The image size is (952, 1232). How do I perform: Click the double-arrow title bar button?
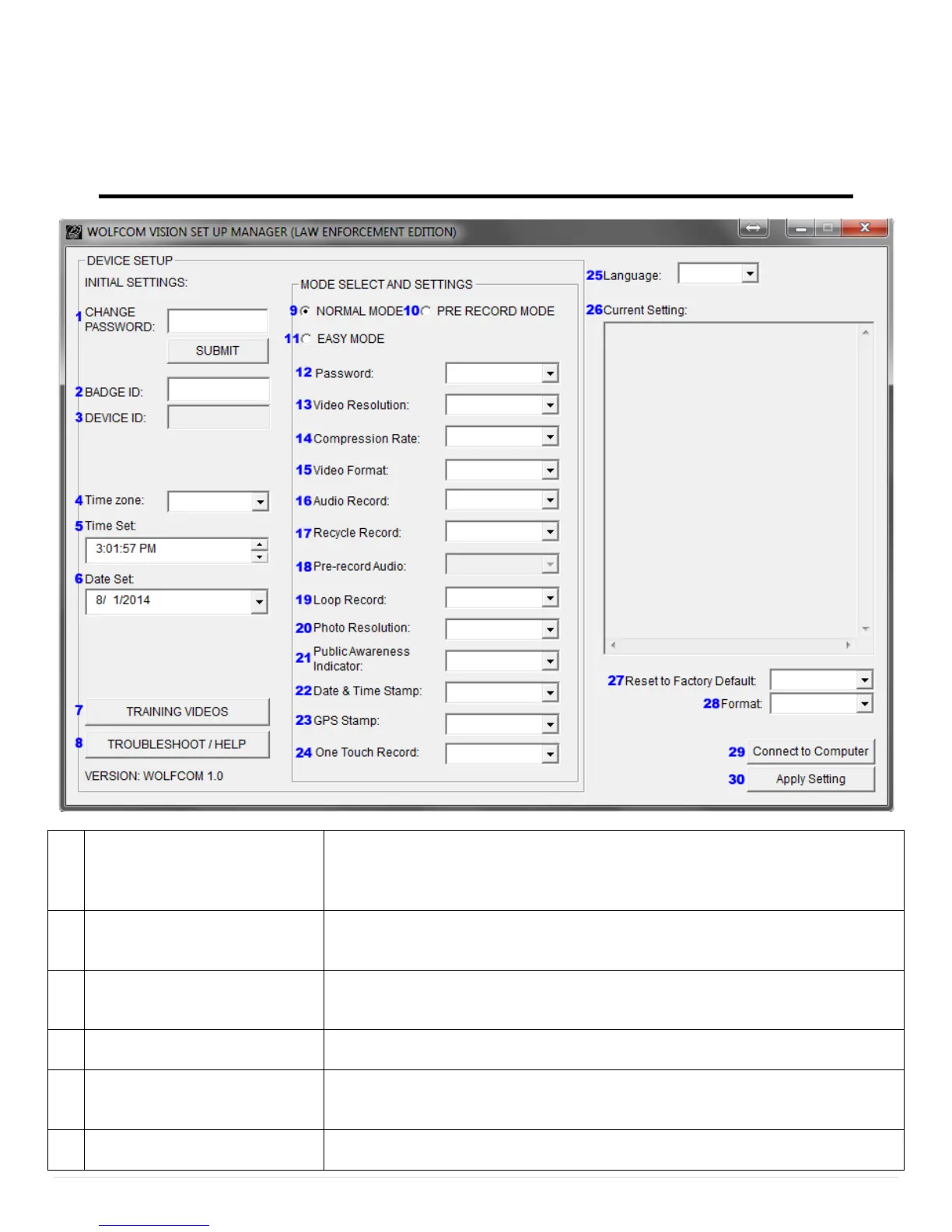753,228
